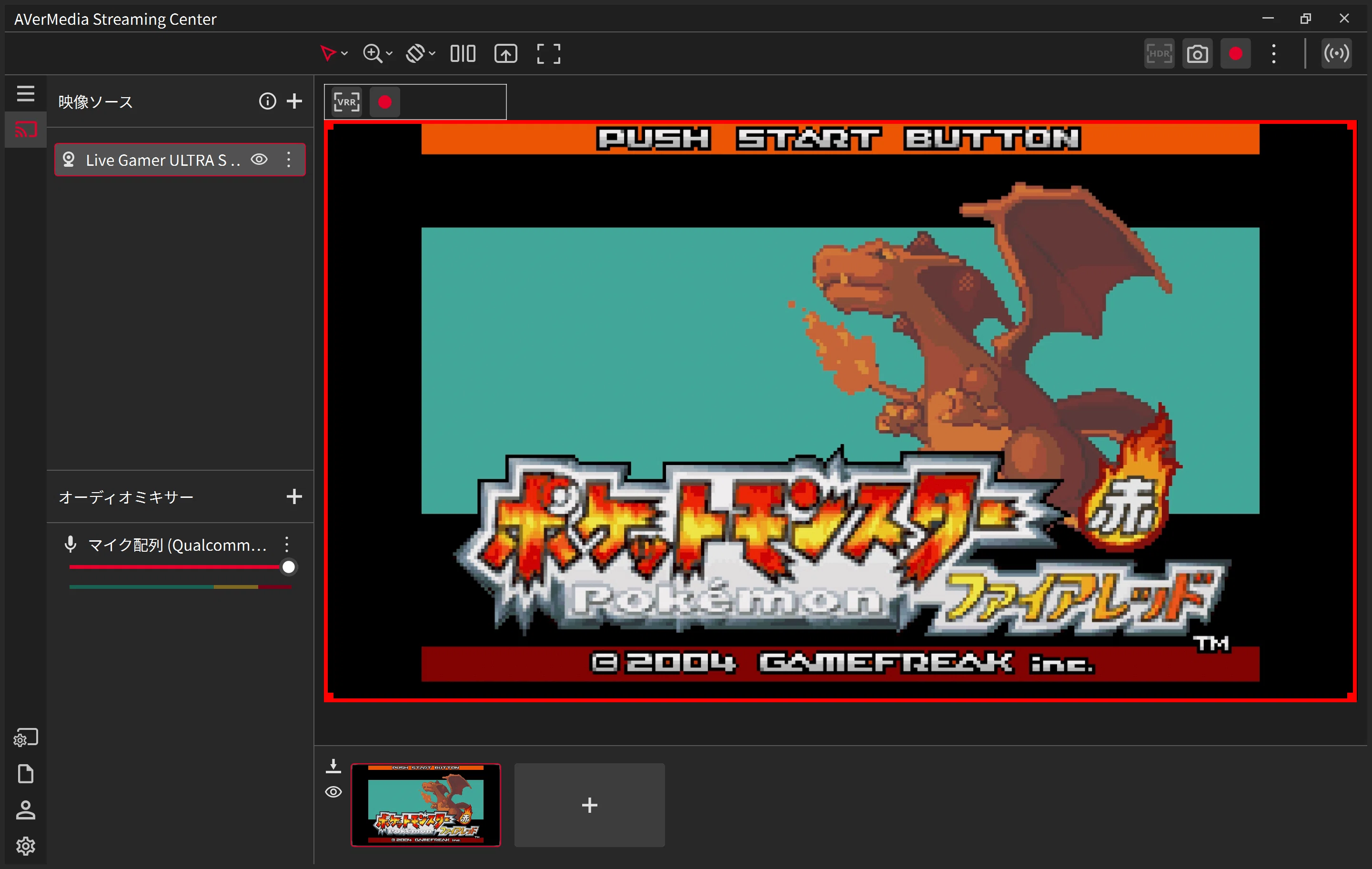Select the red pointer cursor tool

[x=328, y=53]
